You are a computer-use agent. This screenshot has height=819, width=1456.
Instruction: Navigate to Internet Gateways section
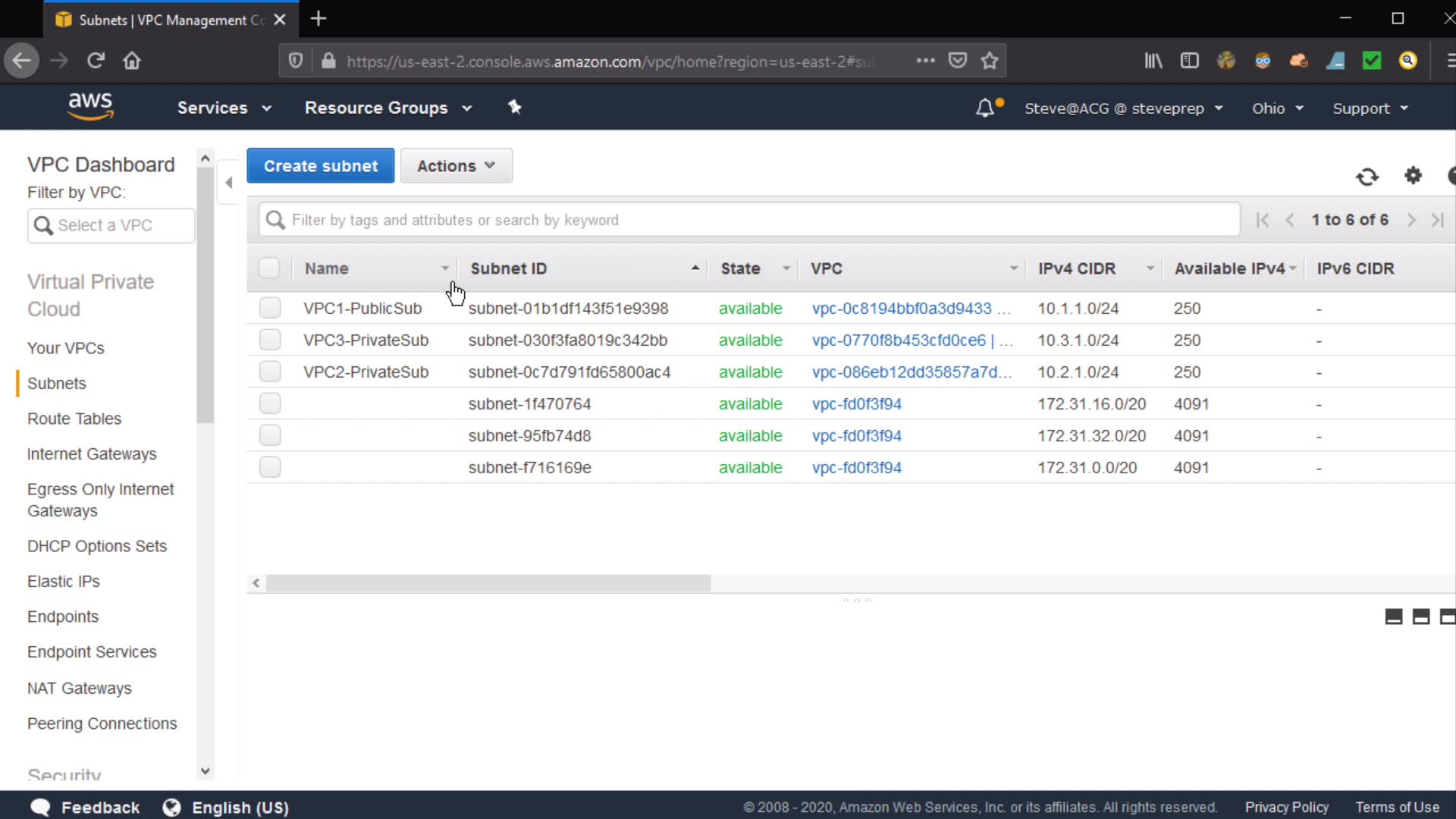[x=92, y=453]
